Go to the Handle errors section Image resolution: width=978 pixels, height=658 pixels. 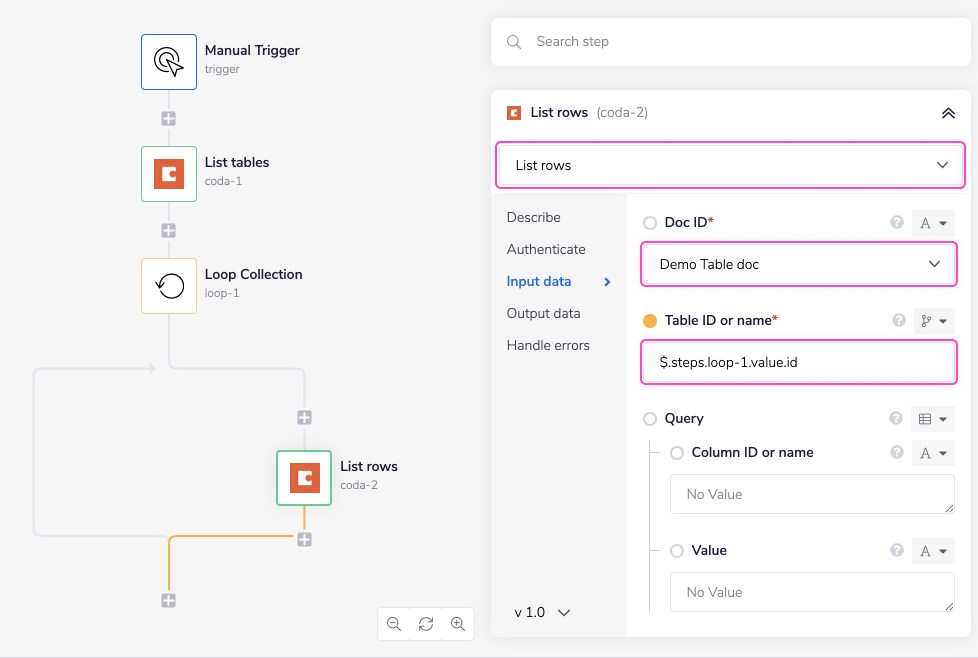[548, 345]
